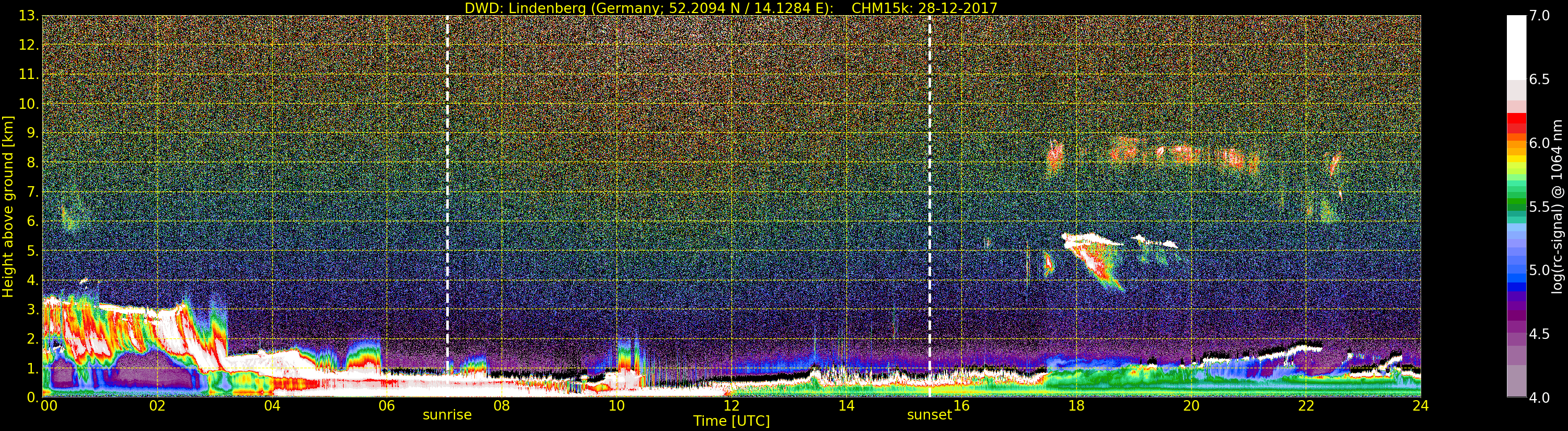Click the time-axis tick label 00
The height and width of the screenshot is (431, 1568).
click(48, 406)
